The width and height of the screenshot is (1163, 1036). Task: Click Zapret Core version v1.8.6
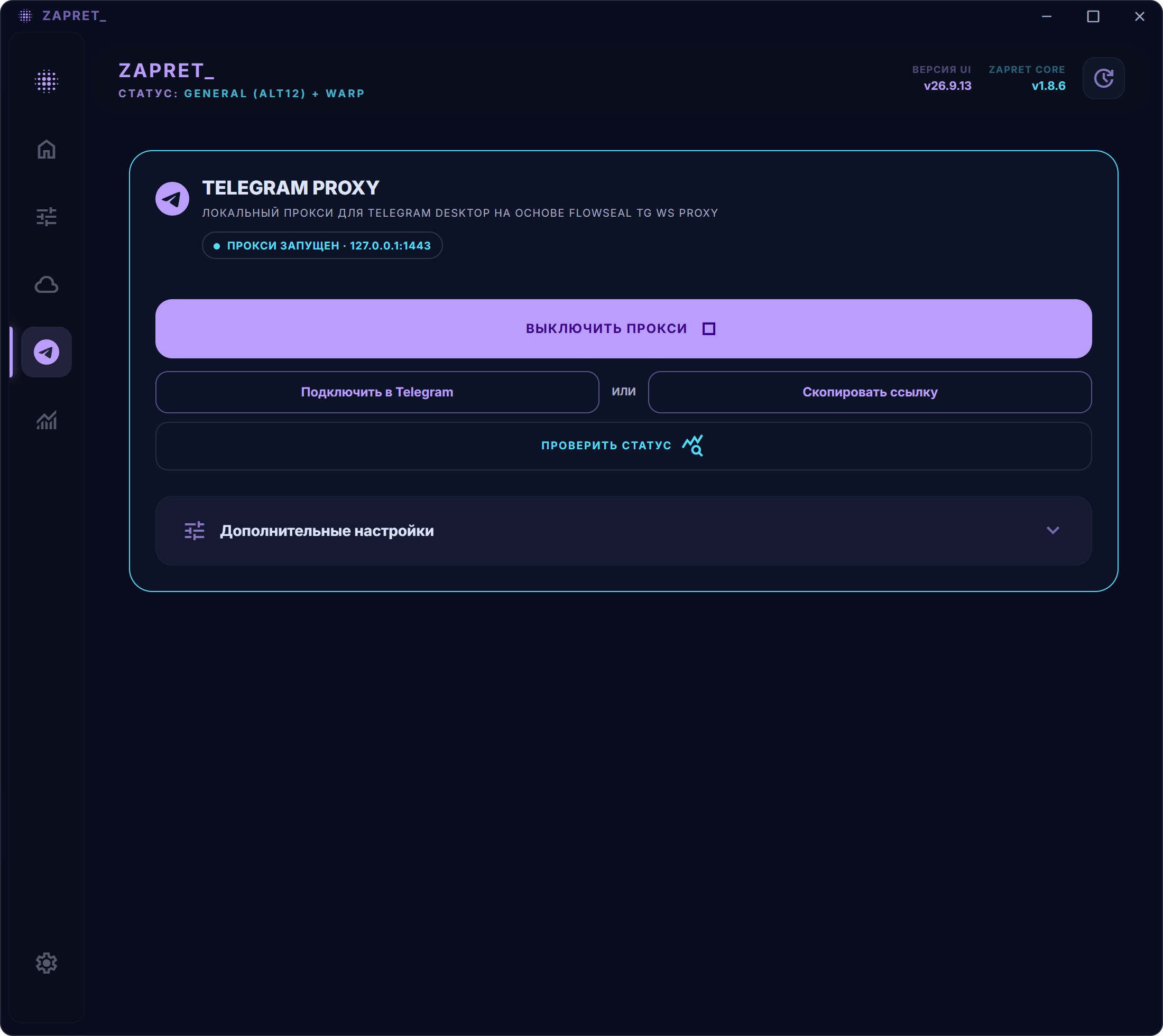click(x=1049, y=86)
